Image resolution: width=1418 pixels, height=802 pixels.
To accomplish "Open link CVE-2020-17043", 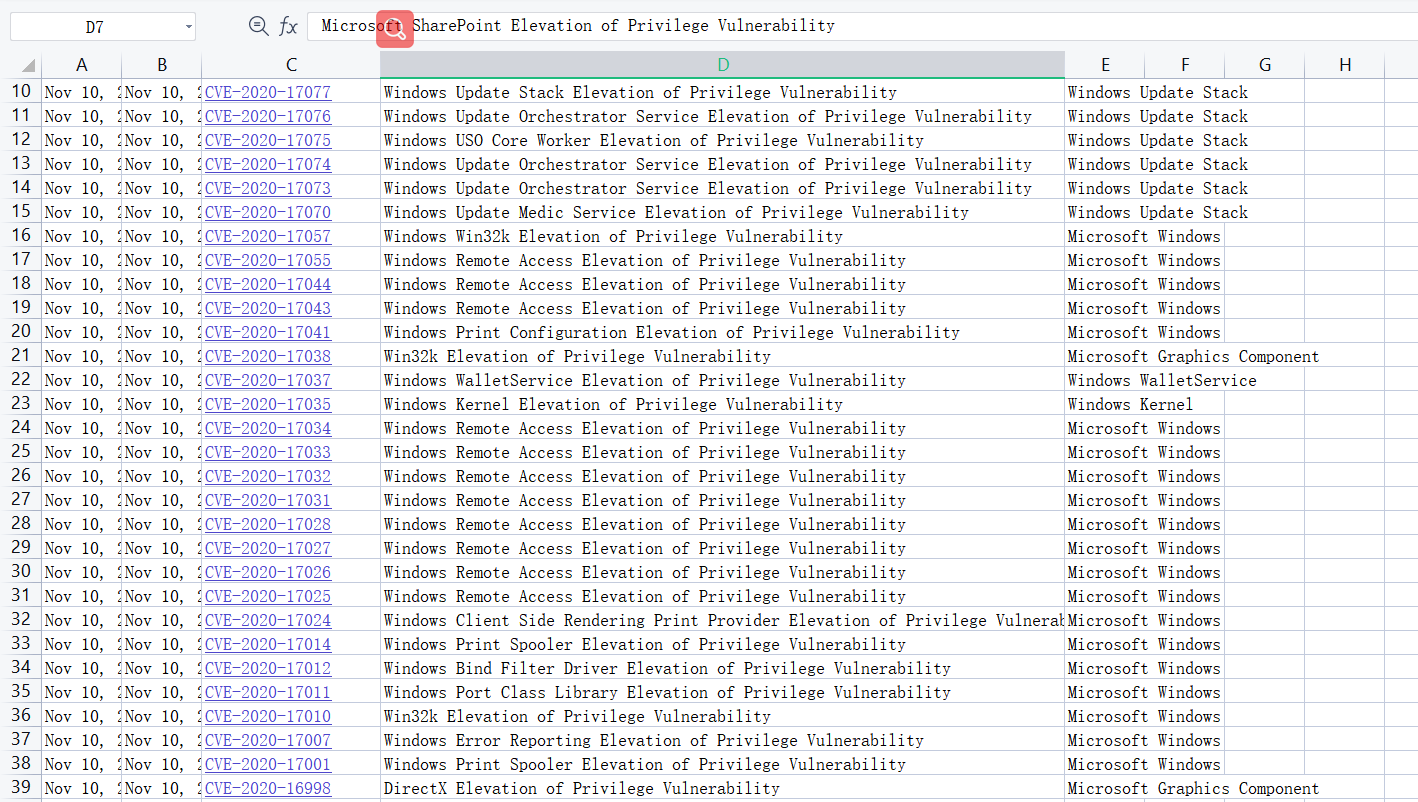I will pos(268,308).
